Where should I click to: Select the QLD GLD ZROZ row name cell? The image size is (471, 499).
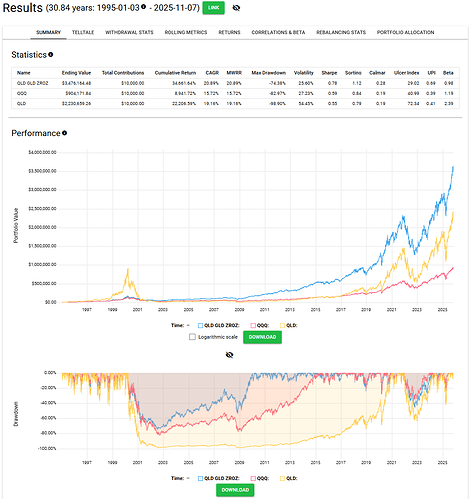[x=33, y=83]
